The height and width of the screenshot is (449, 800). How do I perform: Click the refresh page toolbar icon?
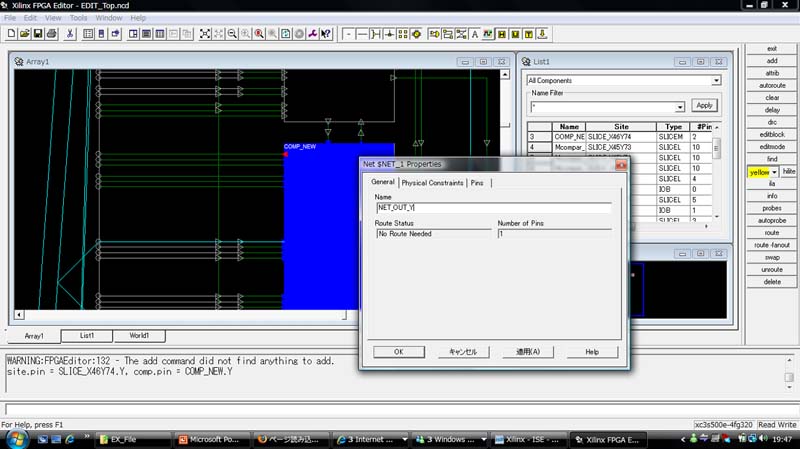pos(286,34)
